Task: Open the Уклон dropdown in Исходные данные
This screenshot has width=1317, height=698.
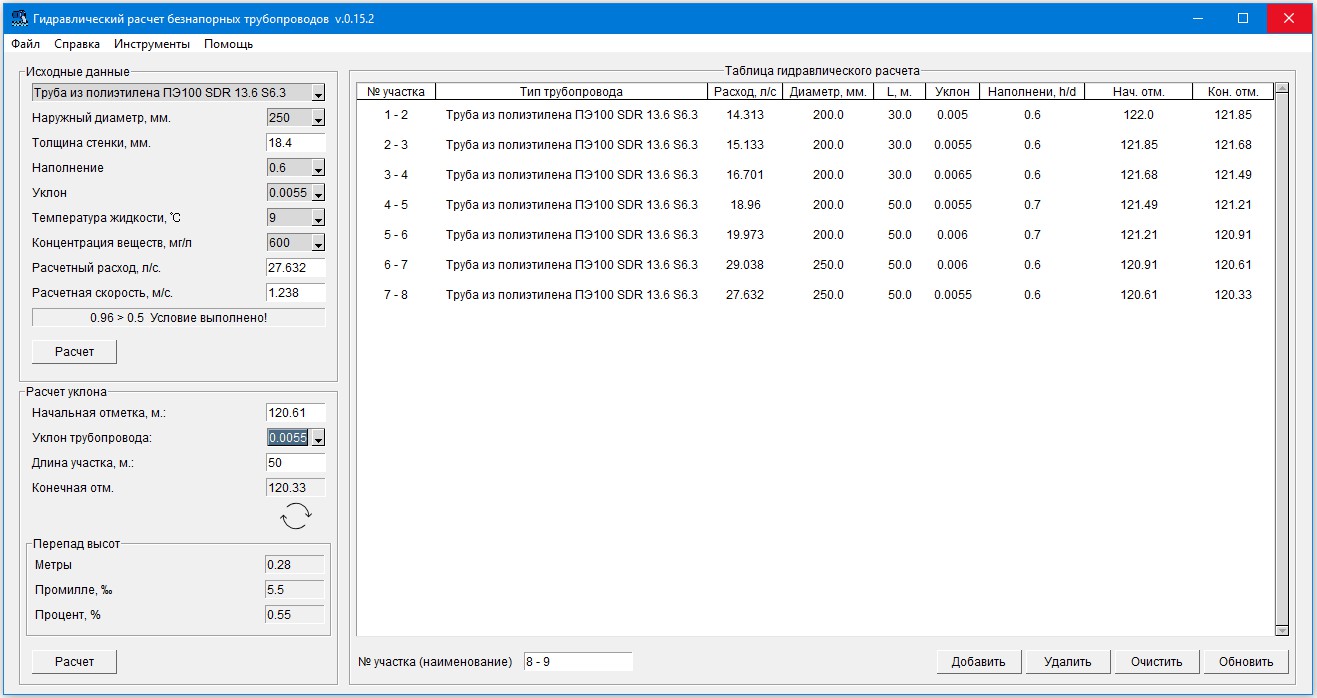Action: click(318, 193)
